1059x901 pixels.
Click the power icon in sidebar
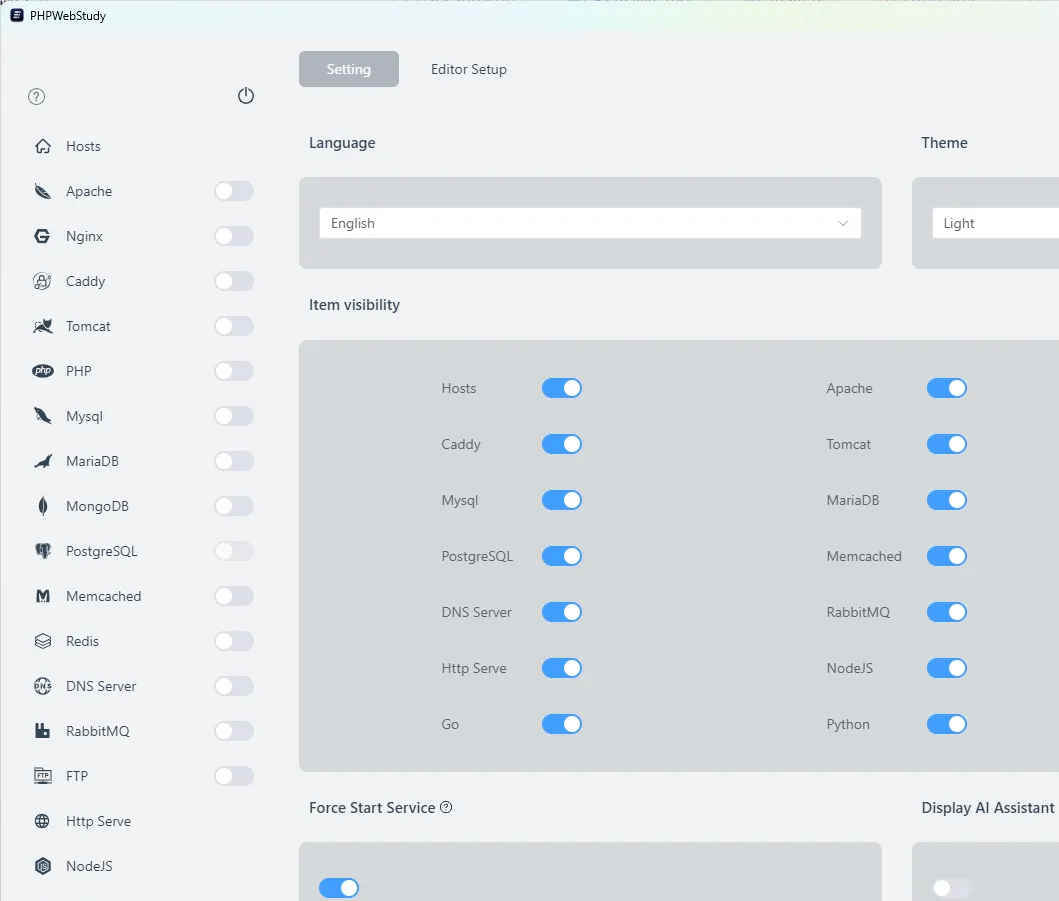point(246,96)
